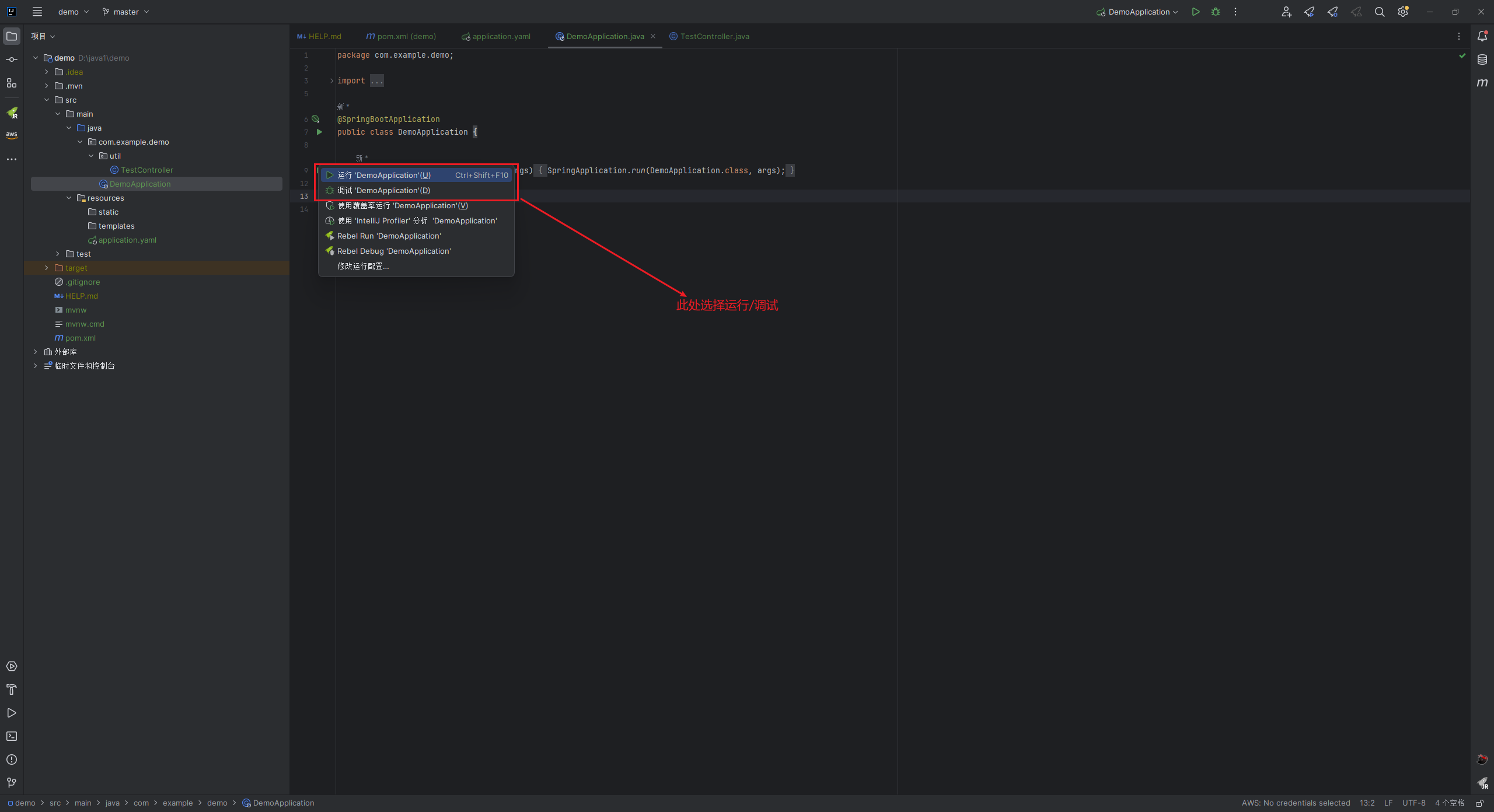This screenshot has width=1494, height=812.
Task: Select 'TestController' tab in editor
Action: (x=715, y=36)
